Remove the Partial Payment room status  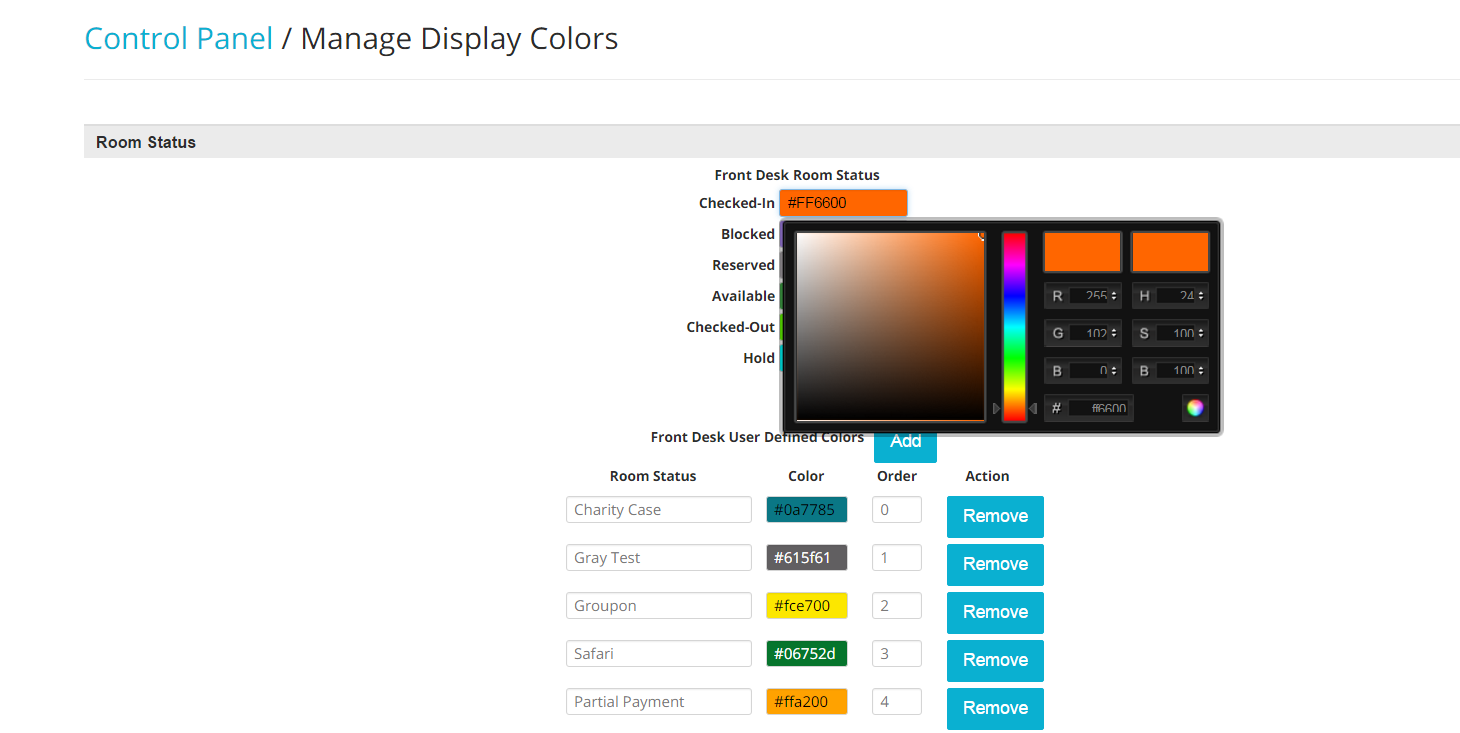pos(995,709)
